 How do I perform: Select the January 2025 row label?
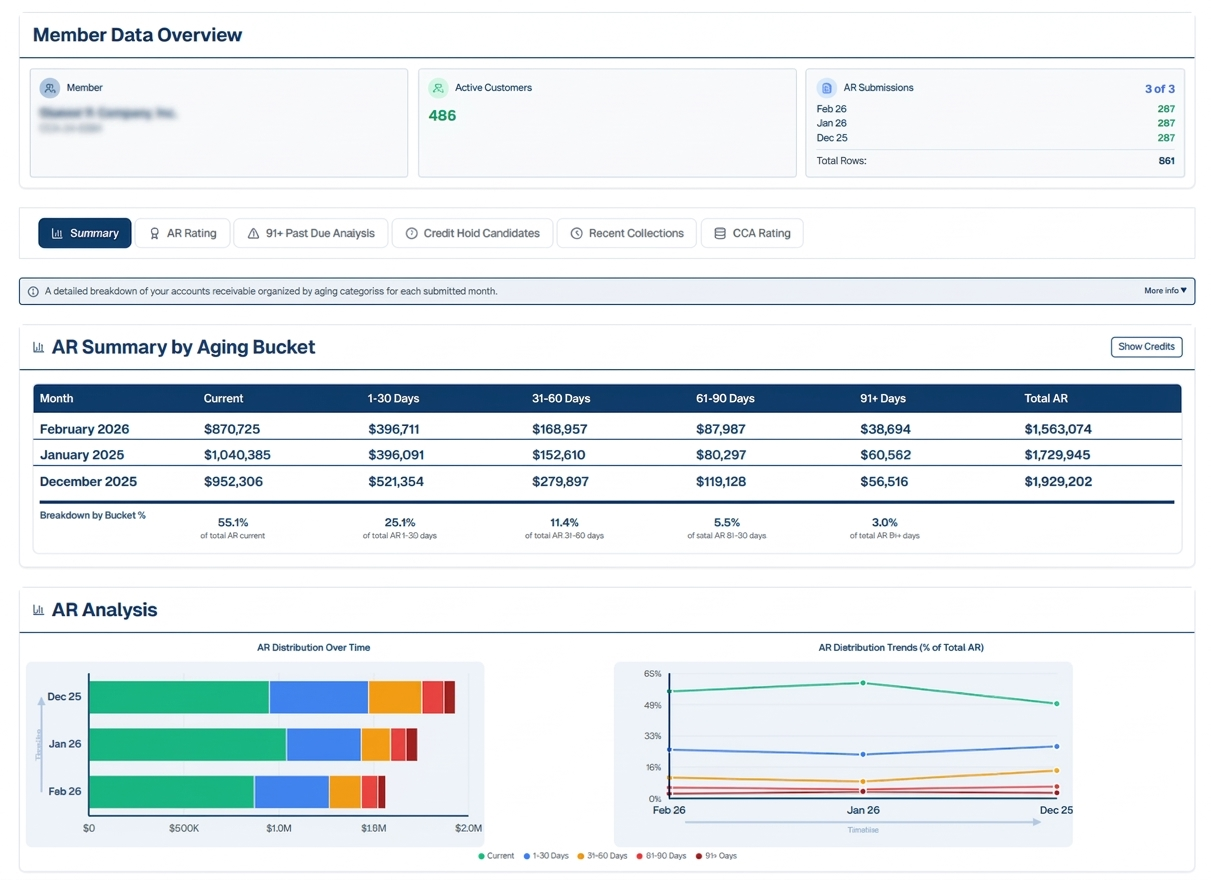(x=82, y=455)
